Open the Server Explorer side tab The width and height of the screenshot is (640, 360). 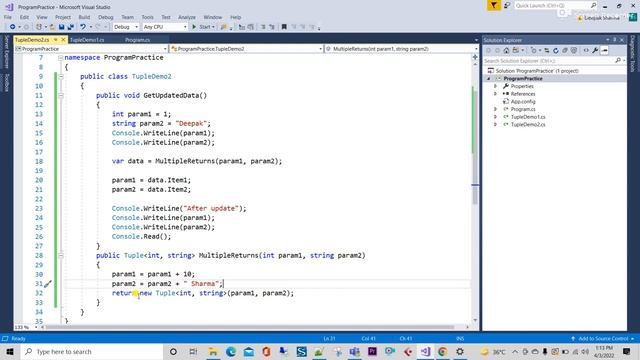[x=7, y=52]
